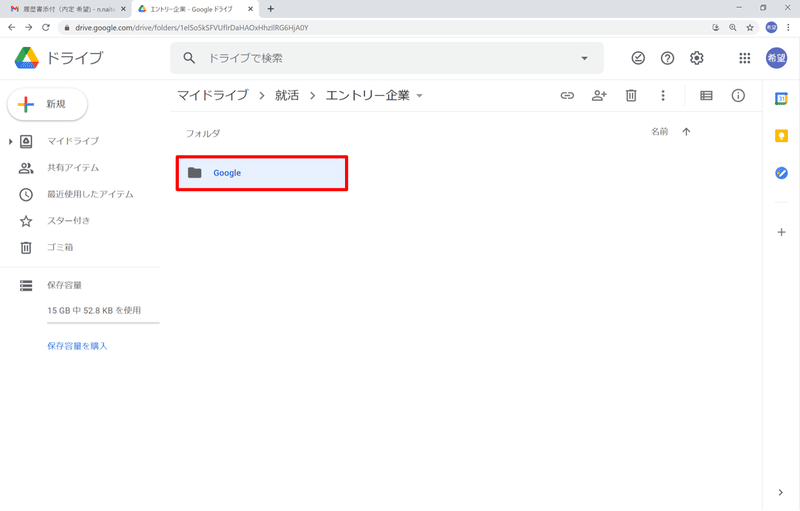Open the Settings gear icon
800x511 pixels.
pyautogui.click(x=697, y=58)
